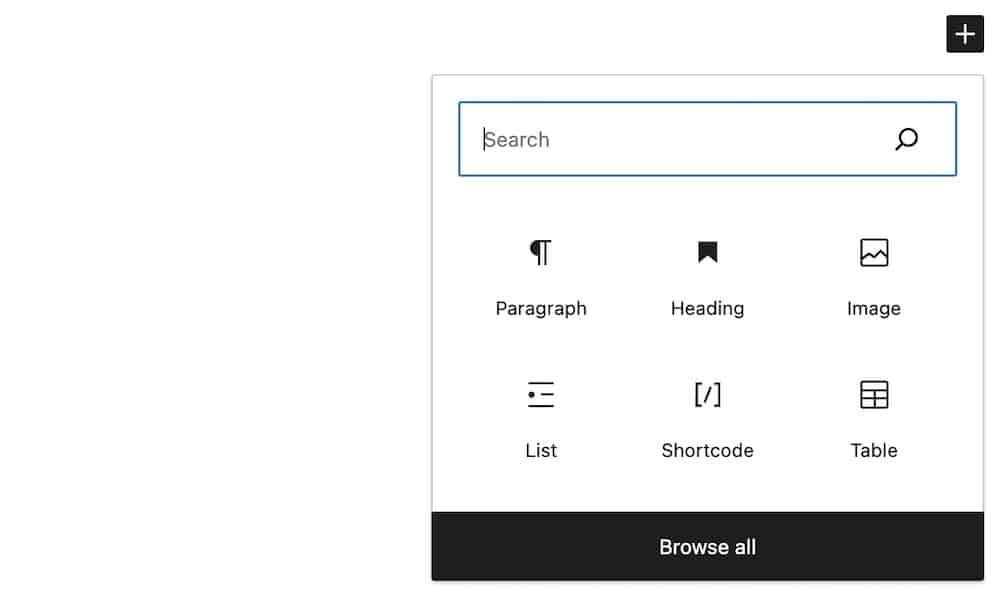Click empty popup space below the search box
The width and height of the screenshot is (1000, 592).
click(x=707, y=198)
